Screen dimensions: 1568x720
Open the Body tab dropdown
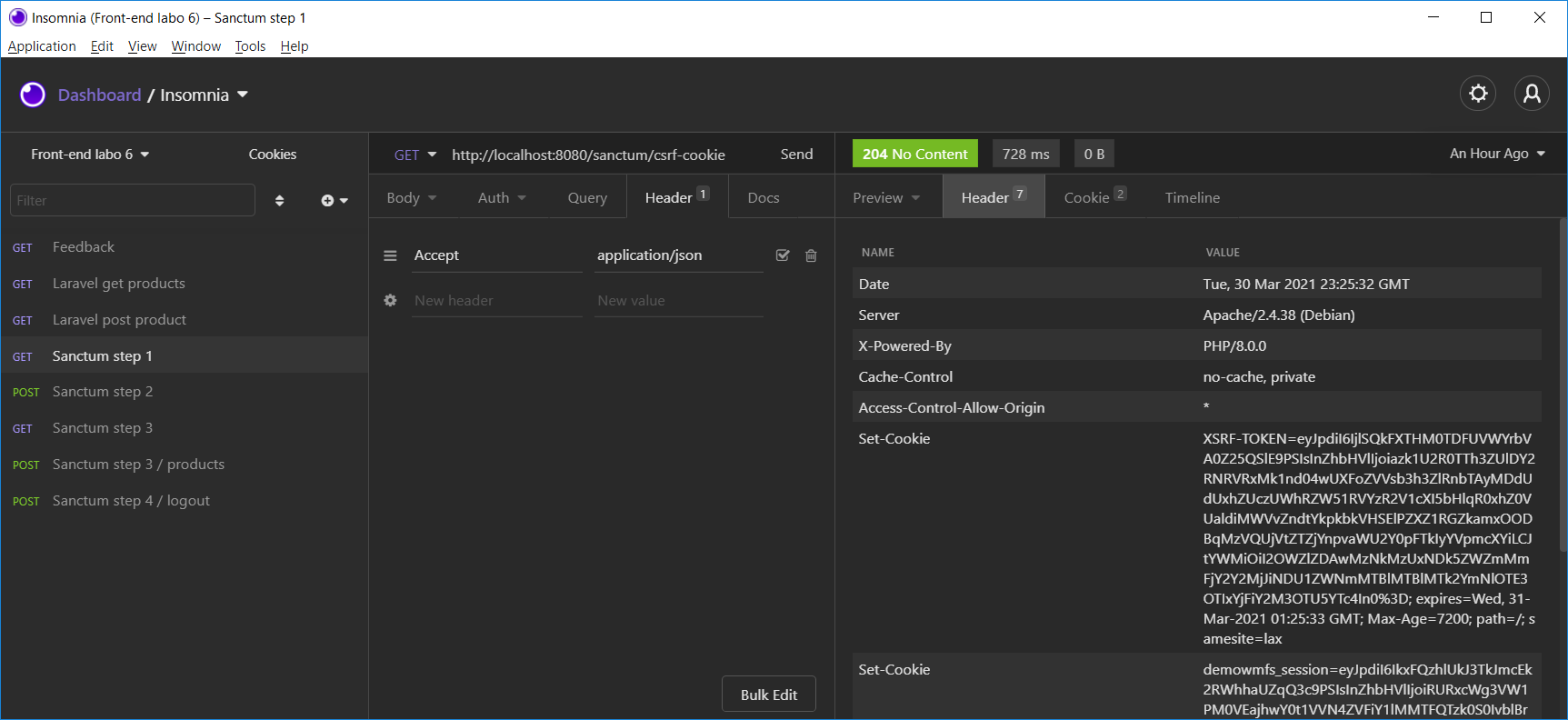coord(412,197)
